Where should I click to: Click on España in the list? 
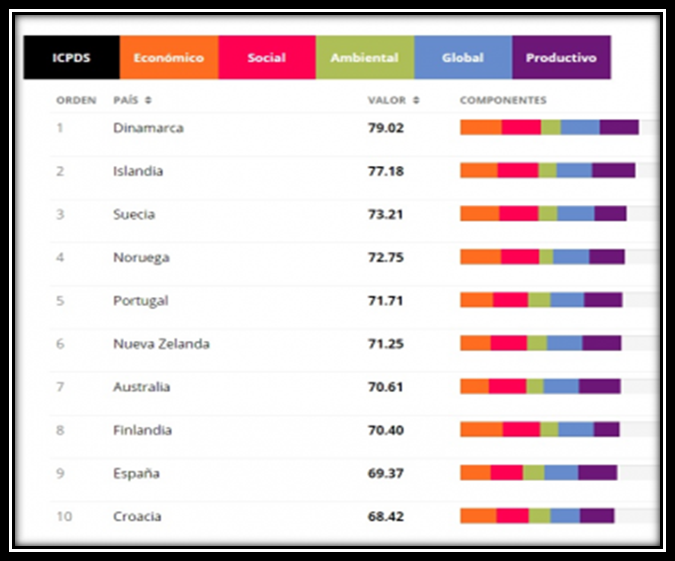(136, 473)
